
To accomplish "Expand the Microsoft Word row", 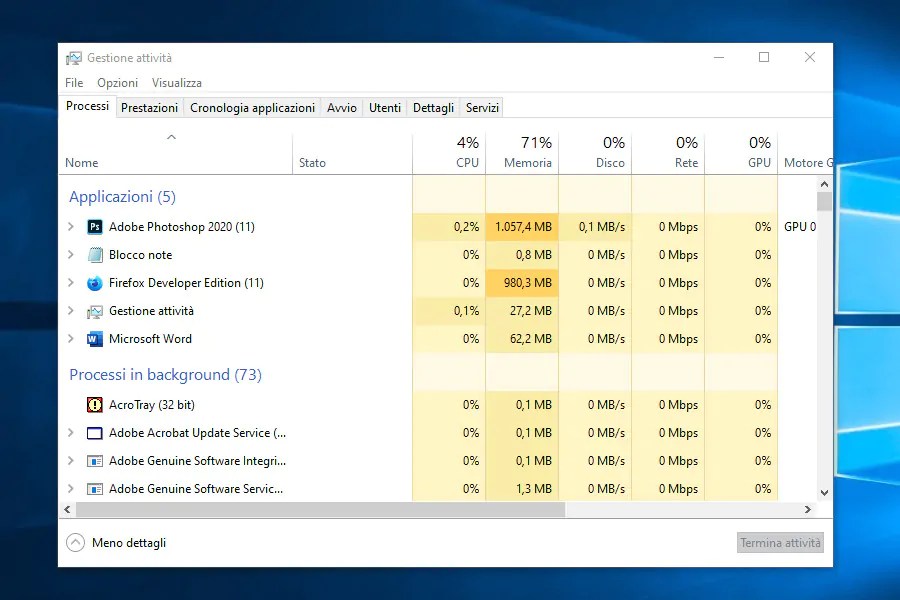I will tap(71, 339).
